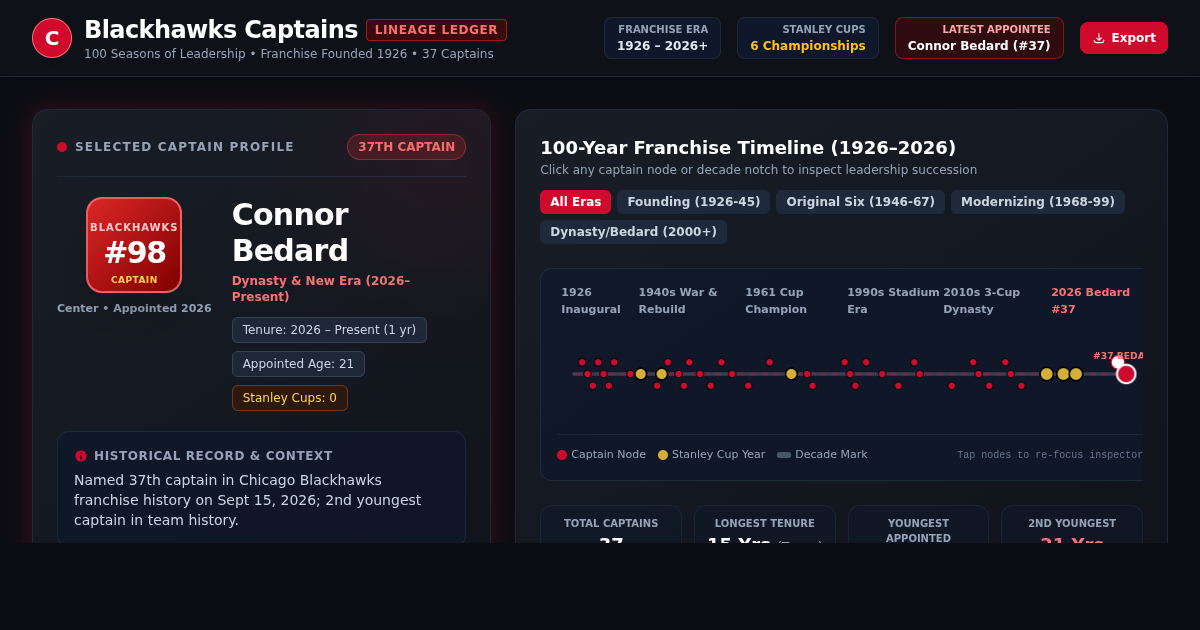Filter timeline to Founding (1926-45)
This screenshot has width=1200, height=630.
pyautogui.click(x=693, y=202)
